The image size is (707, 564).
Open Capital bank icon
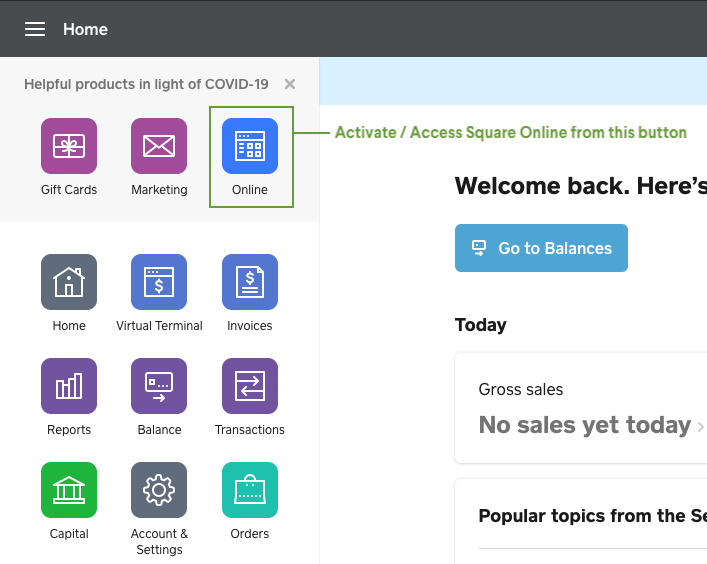point(69,490)
